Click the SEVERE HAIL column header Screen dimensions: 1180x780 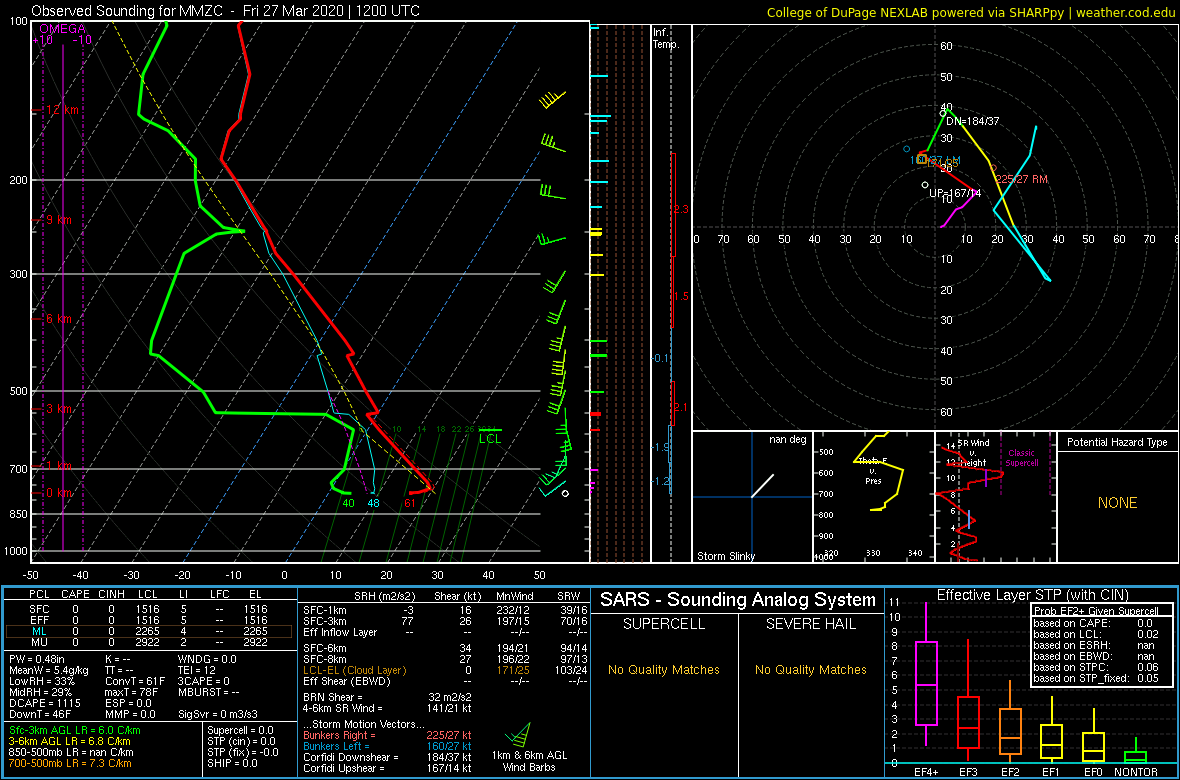tap(811, 625)
